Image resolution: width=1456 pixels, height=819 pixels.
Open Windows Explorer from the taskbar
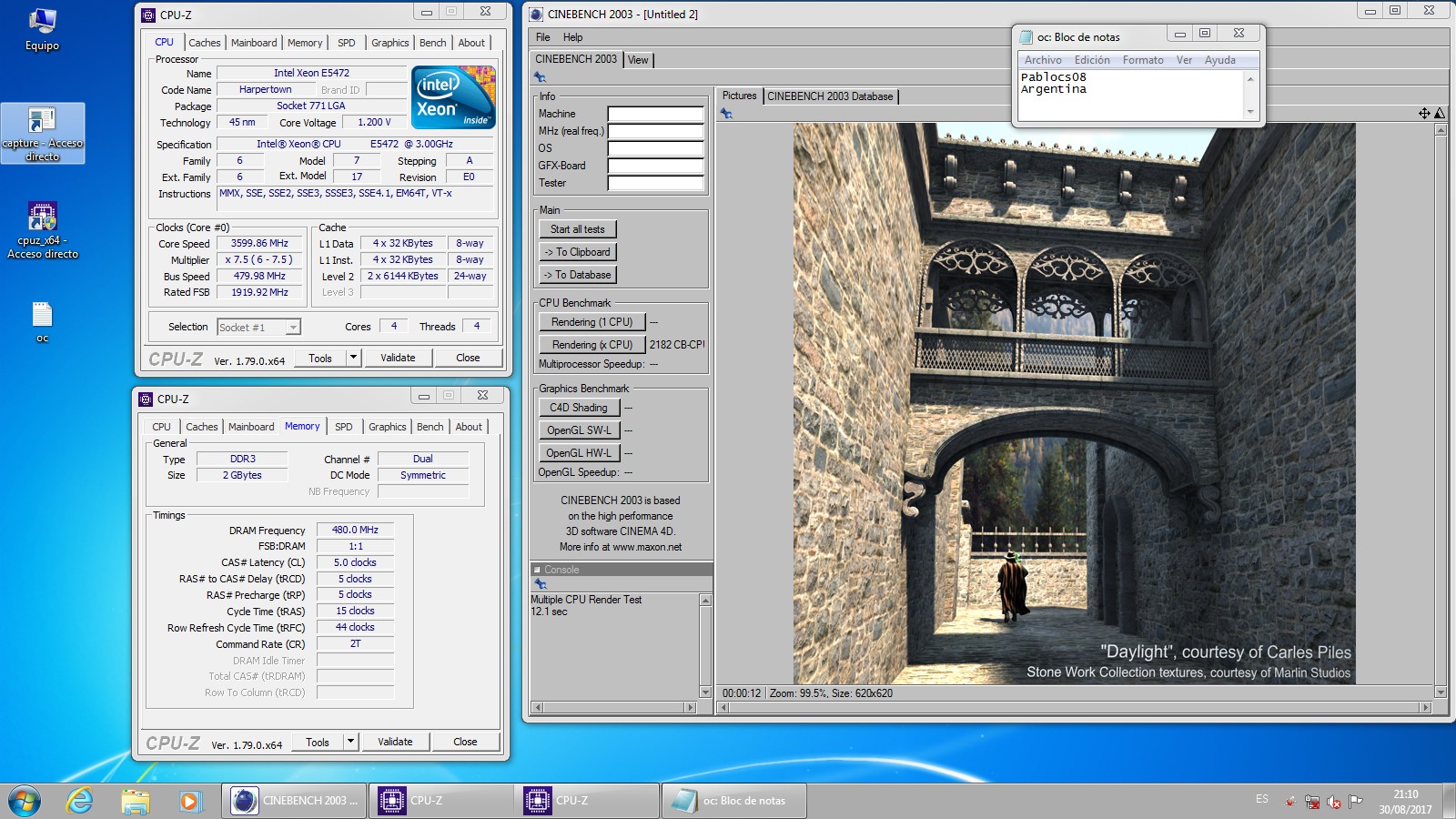coord(135,801)
